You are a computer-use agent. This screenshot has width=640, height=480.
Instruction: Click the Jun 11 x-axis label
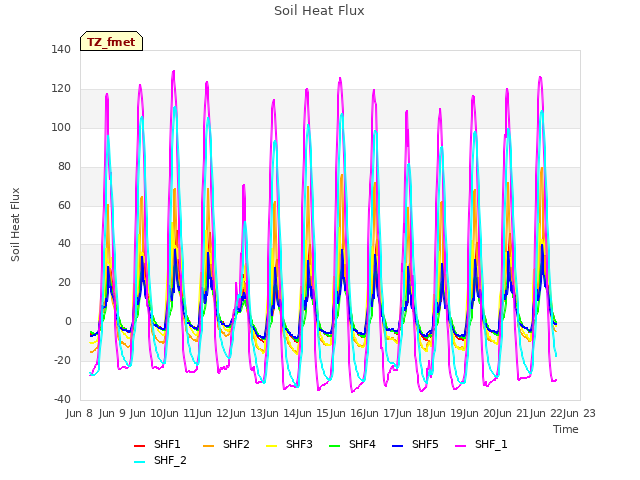(x=181, y=413)
